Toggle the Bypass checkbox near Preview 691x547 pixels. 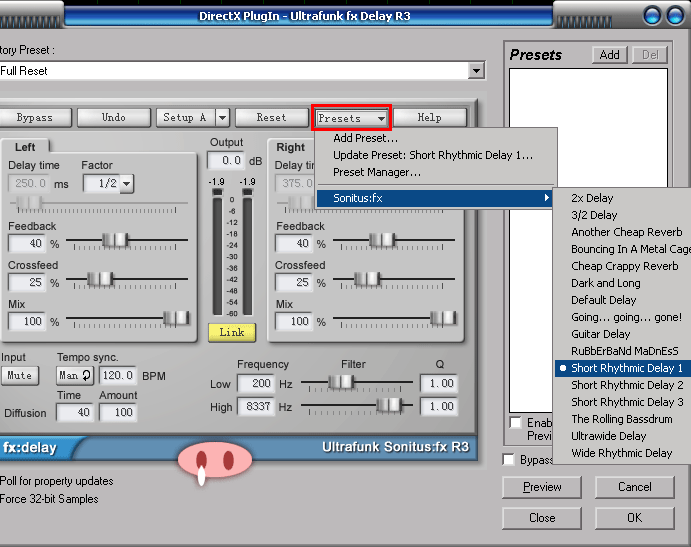point(508,459)
